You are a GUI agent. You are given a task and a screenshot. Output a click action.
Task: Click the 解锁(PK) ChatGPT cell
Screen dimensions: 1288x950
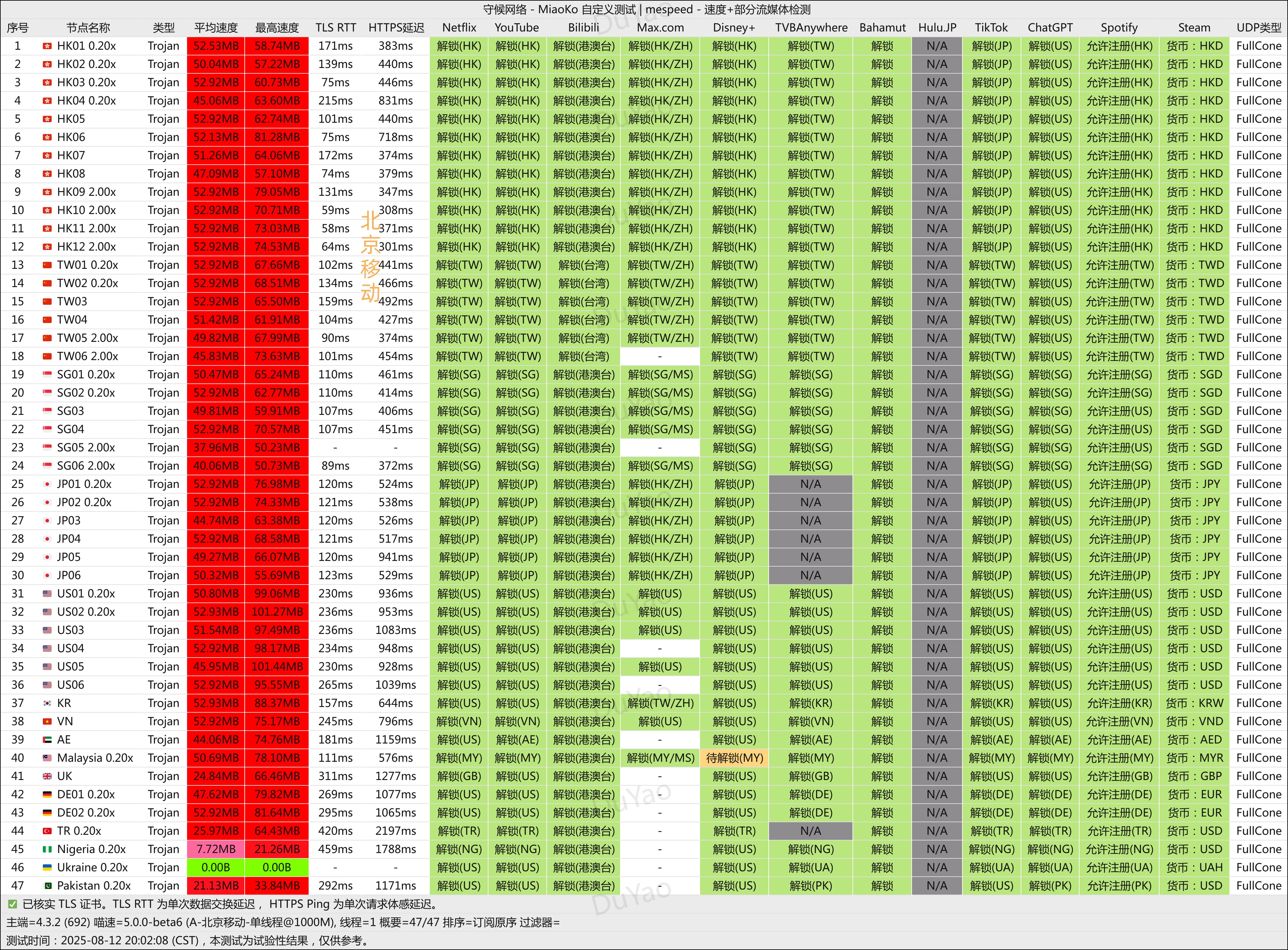pyautogui.click(x=1051, y=885)
